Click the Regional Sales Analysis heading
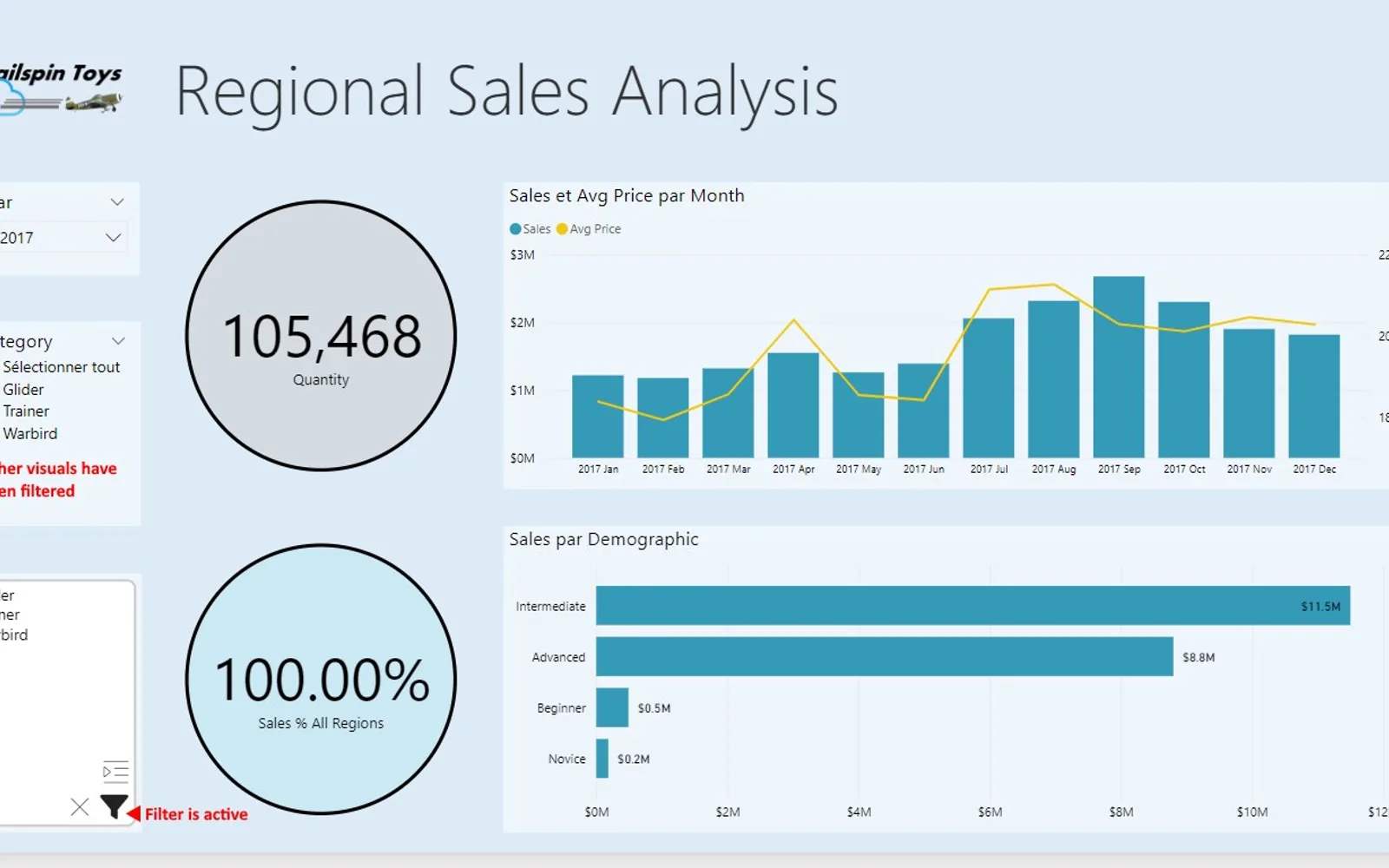 click(507, 92)
